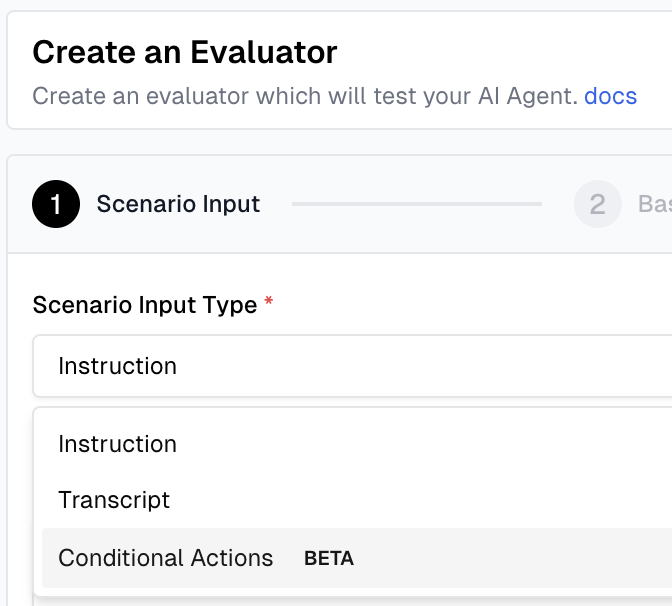The width and height of the screenshot is (672, 606).
Task: Click the red required asterisk
Action: [x=269, y=305]
